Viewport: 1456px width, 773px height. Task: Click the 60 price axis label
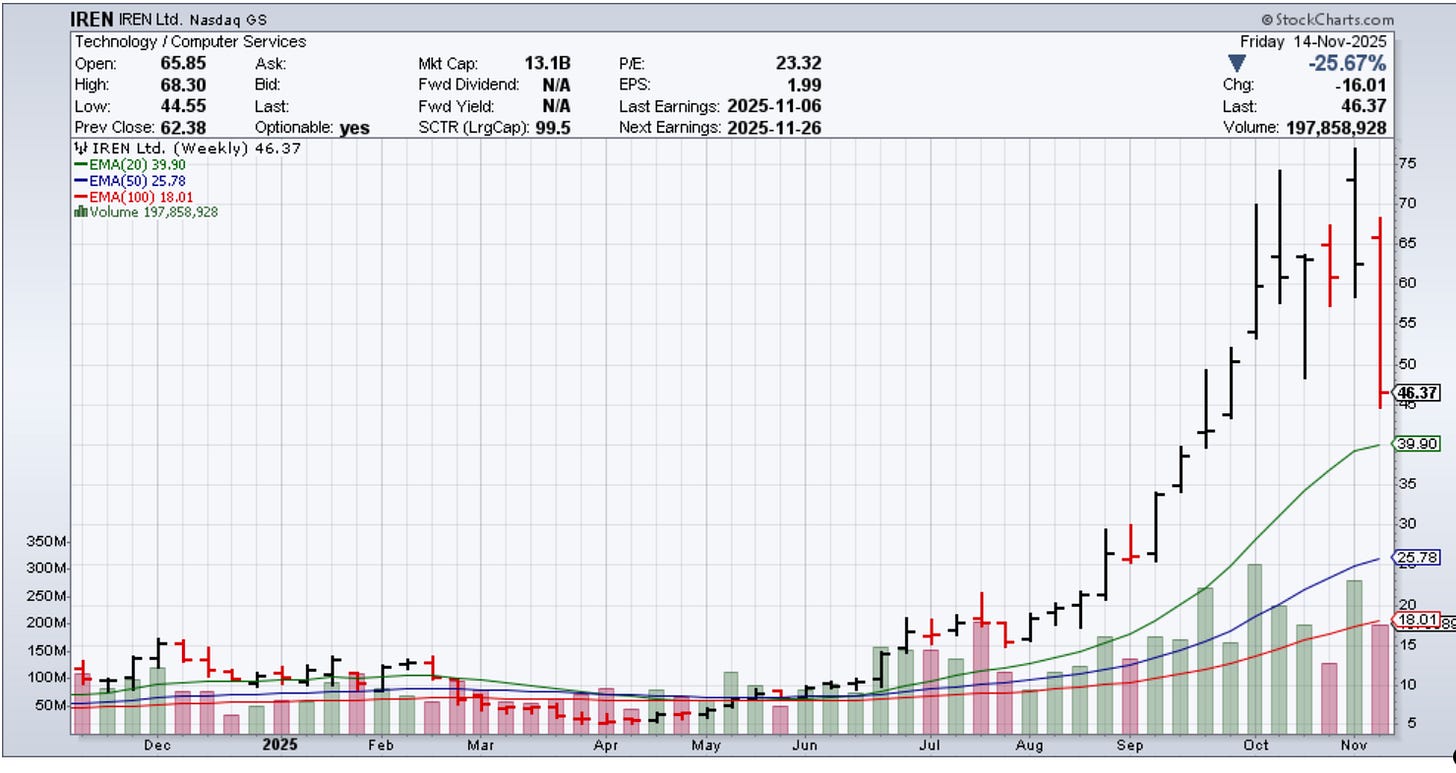1408,283
